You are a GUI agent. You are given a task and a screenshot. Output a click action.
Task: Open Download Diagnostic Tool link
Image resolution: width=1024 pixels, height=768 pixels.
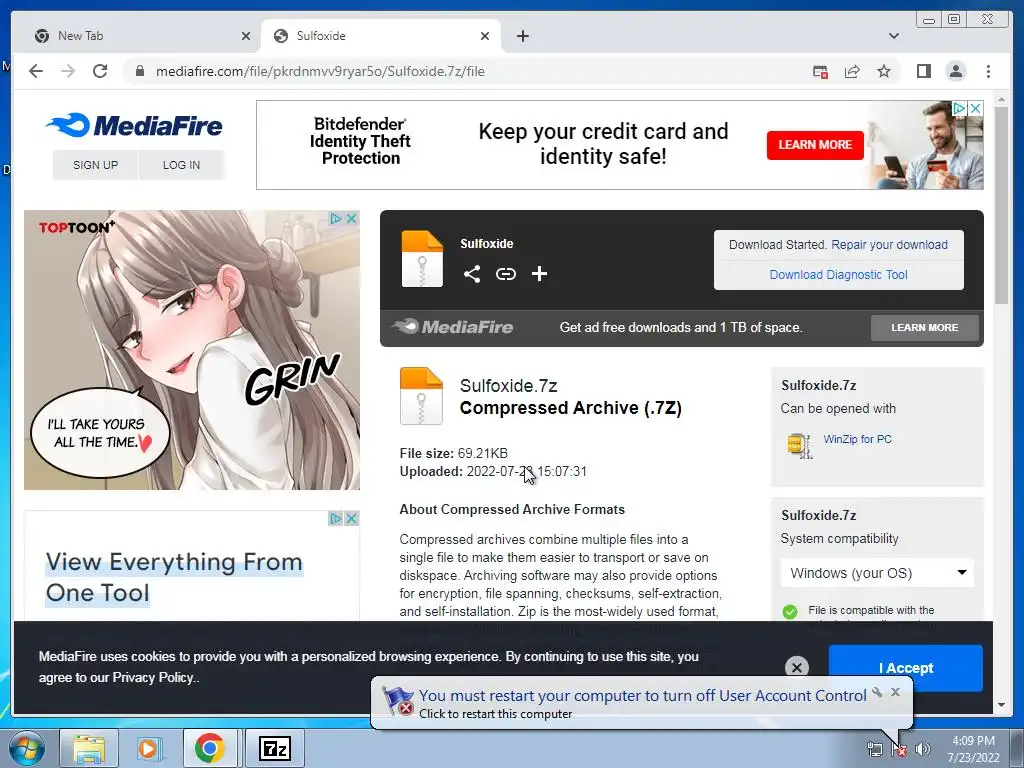839,275
